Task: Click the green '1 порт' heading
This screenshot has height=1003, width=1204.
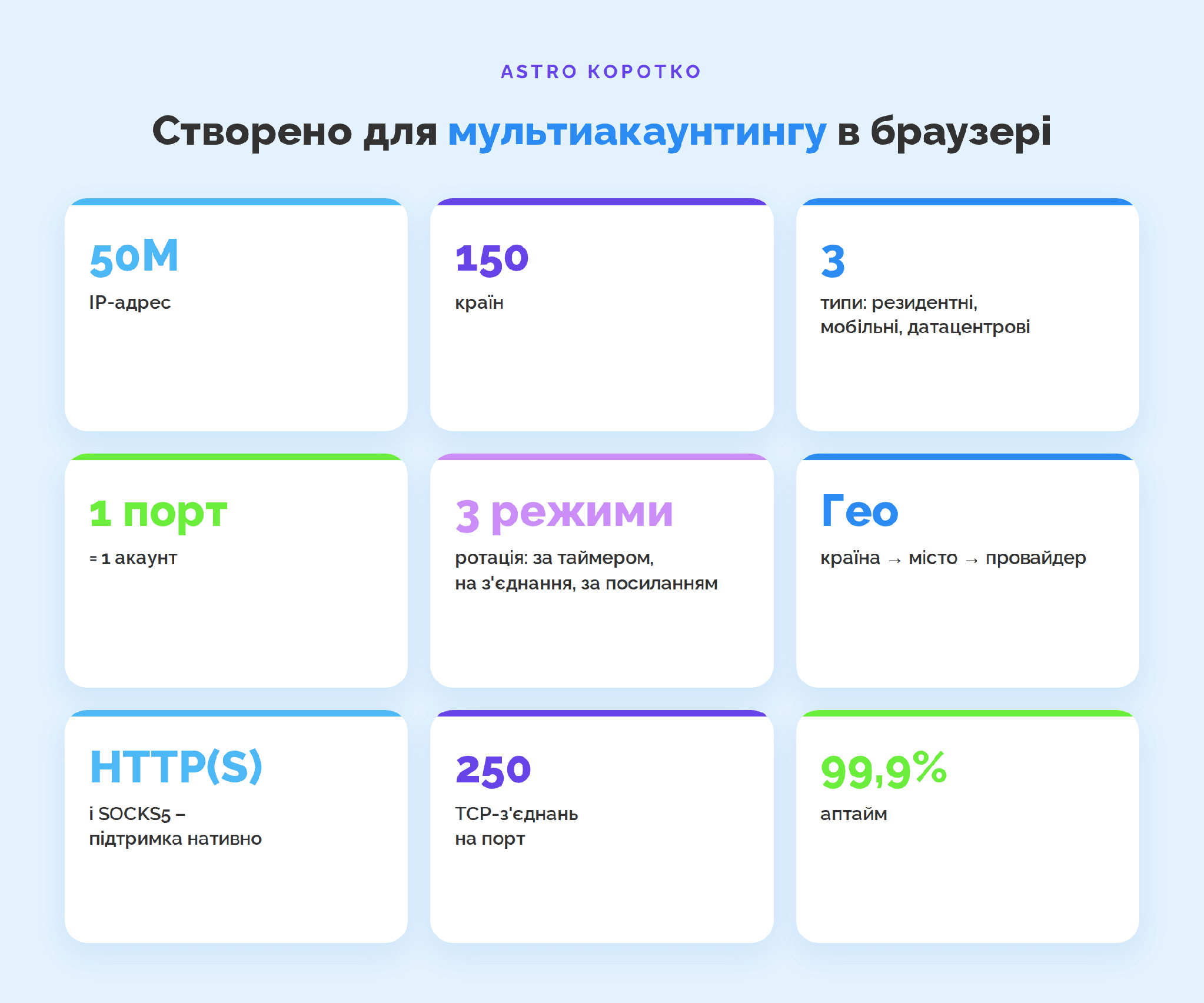Action: [158, 514]
